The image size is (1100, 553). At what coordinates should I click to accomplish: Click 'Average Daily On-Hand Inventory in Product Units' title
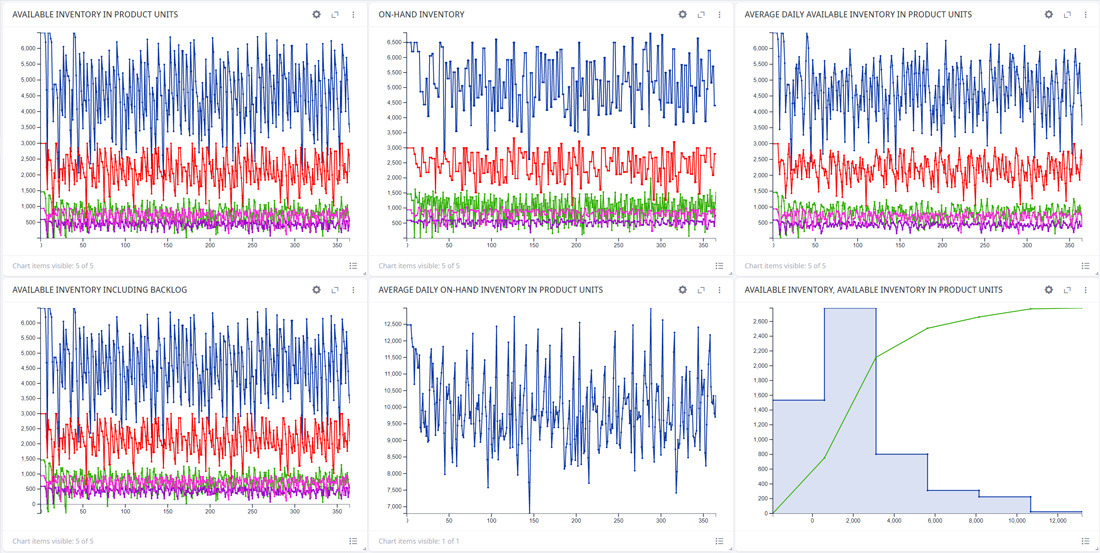pos(490,290)
